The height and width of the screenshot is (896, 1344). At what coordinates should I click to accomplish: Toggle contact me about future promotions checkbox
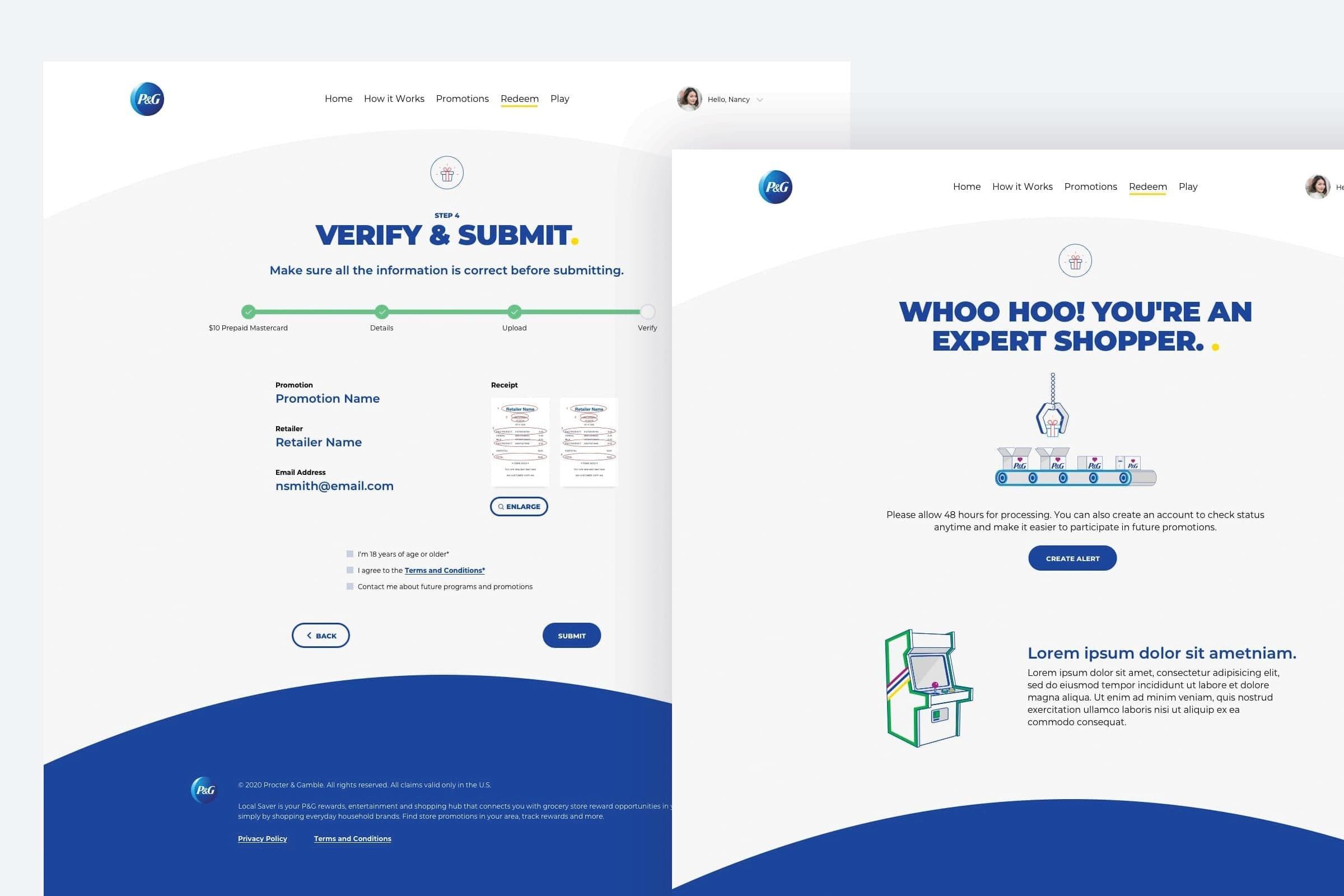click(x=348, y=588)
